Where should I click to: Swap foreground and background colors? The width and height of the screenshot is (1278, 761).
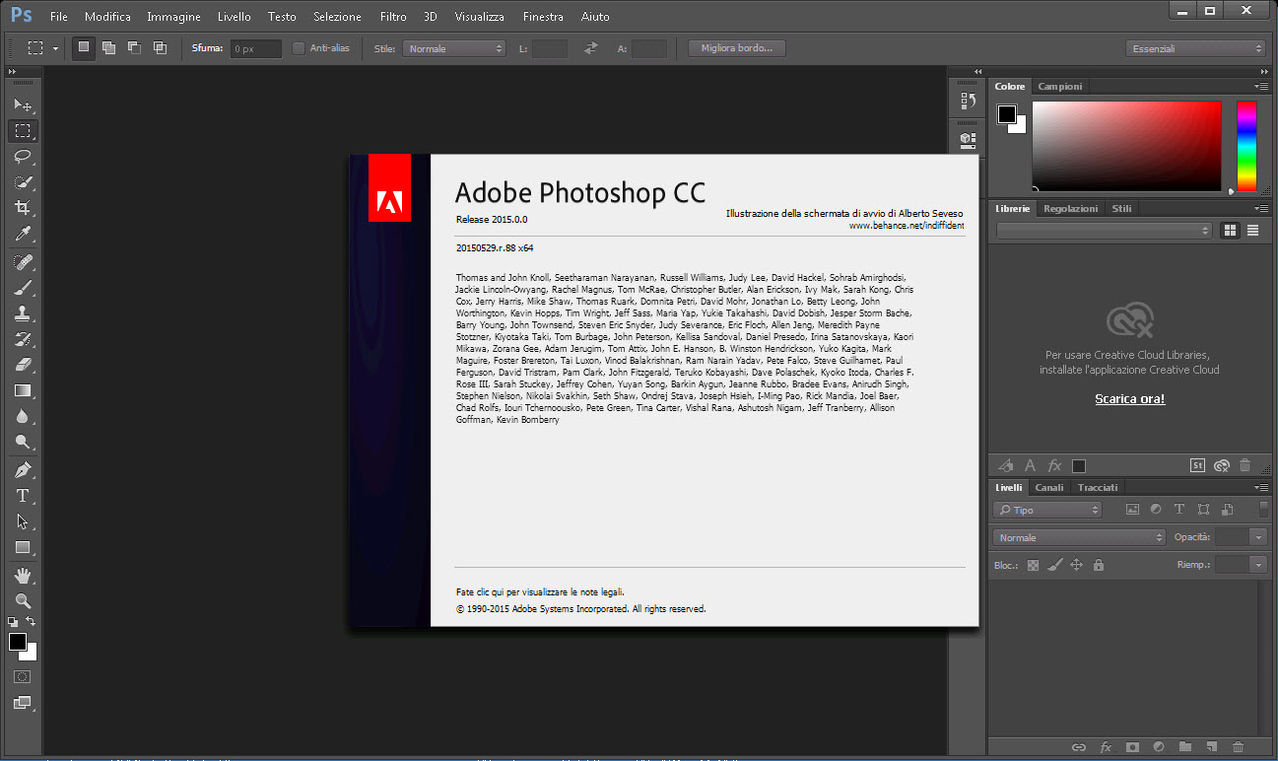coord(30,622)
